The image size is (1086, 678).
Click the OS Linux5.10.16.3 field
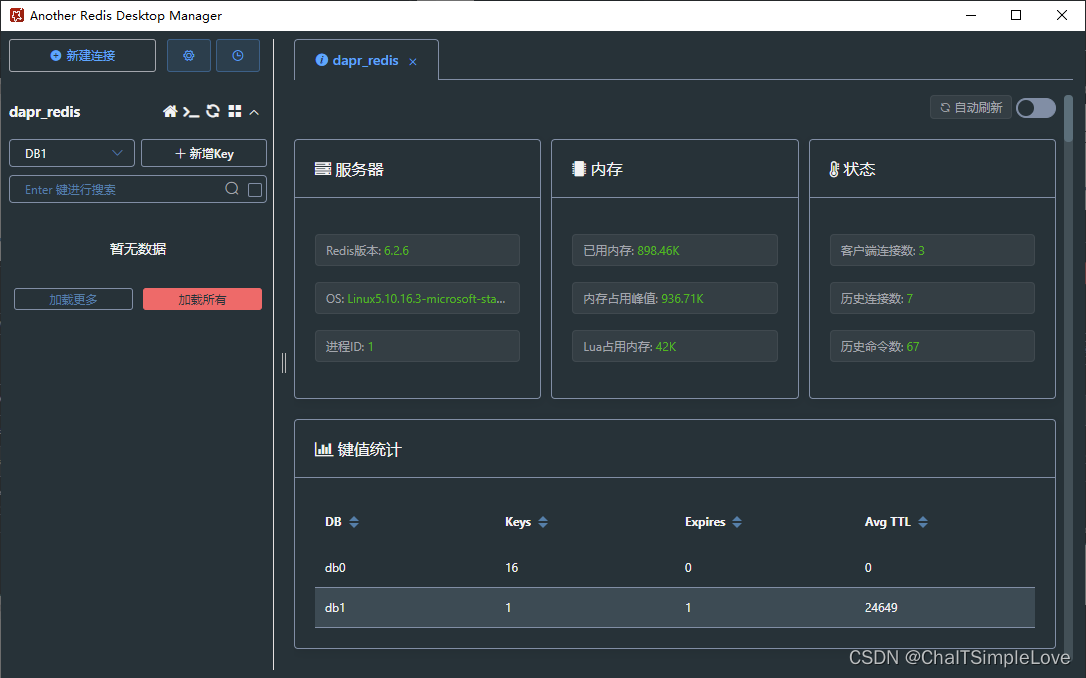tap(417, 298)
